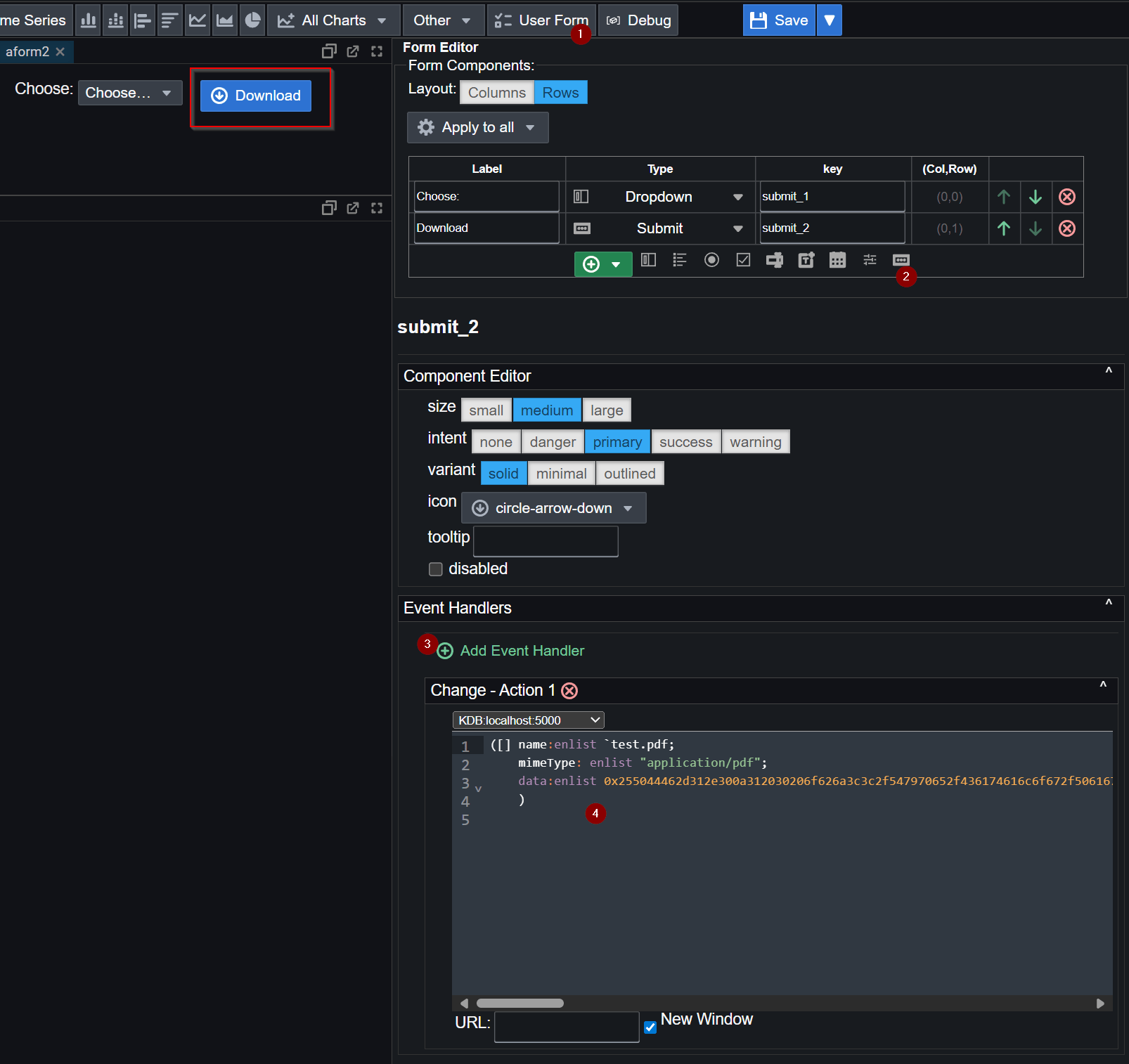Move the Download row up
The width and height of the screenshot is (1129, 1064).
[1004, 228]
